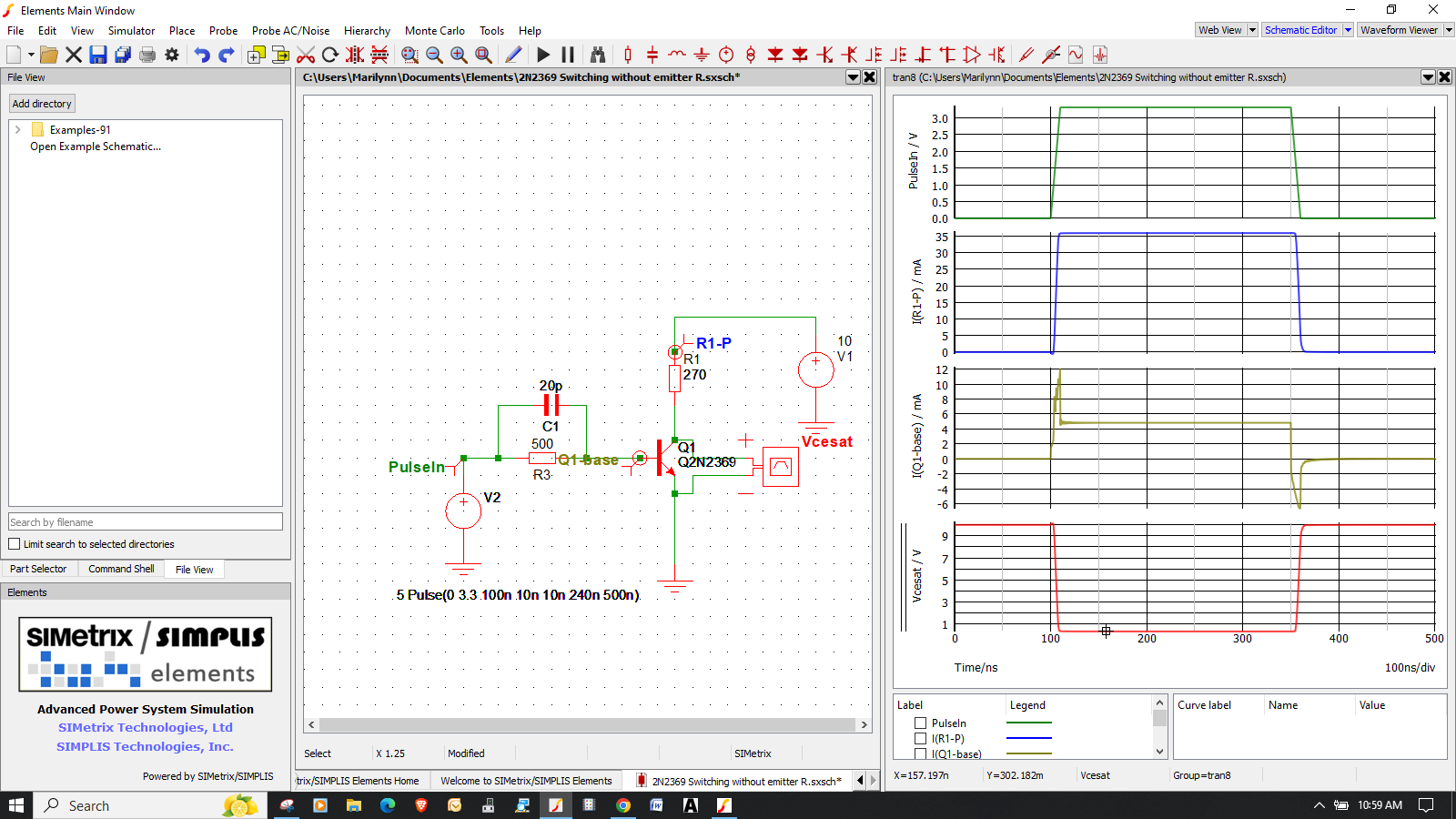Click the sine waveform generator icon
Viewport: 1456px width, 819px height.
[x=1076, y=55]
